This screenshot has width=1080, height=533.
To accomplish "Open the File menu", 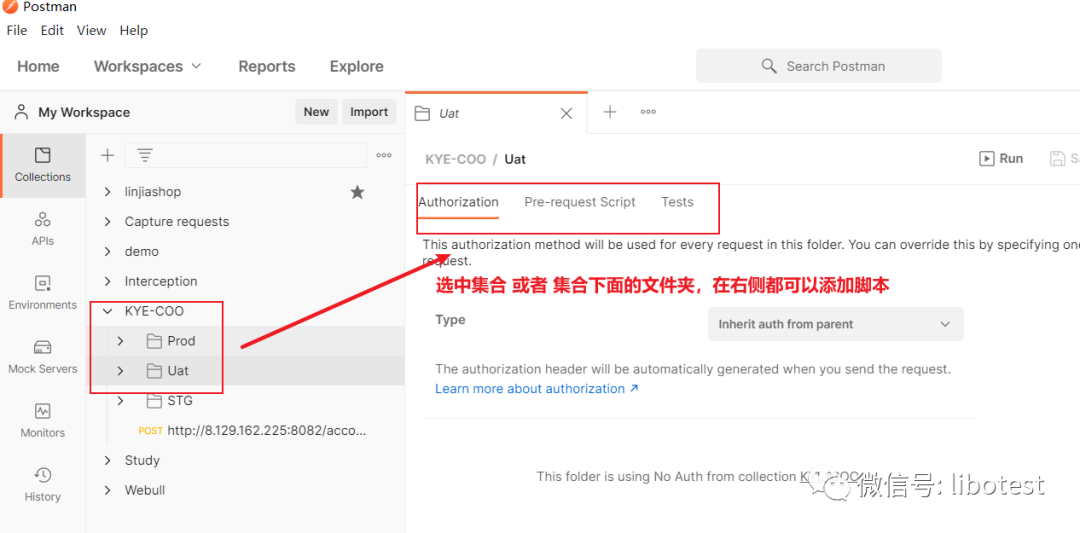I will pyautogui.click(x=17, y=30).
